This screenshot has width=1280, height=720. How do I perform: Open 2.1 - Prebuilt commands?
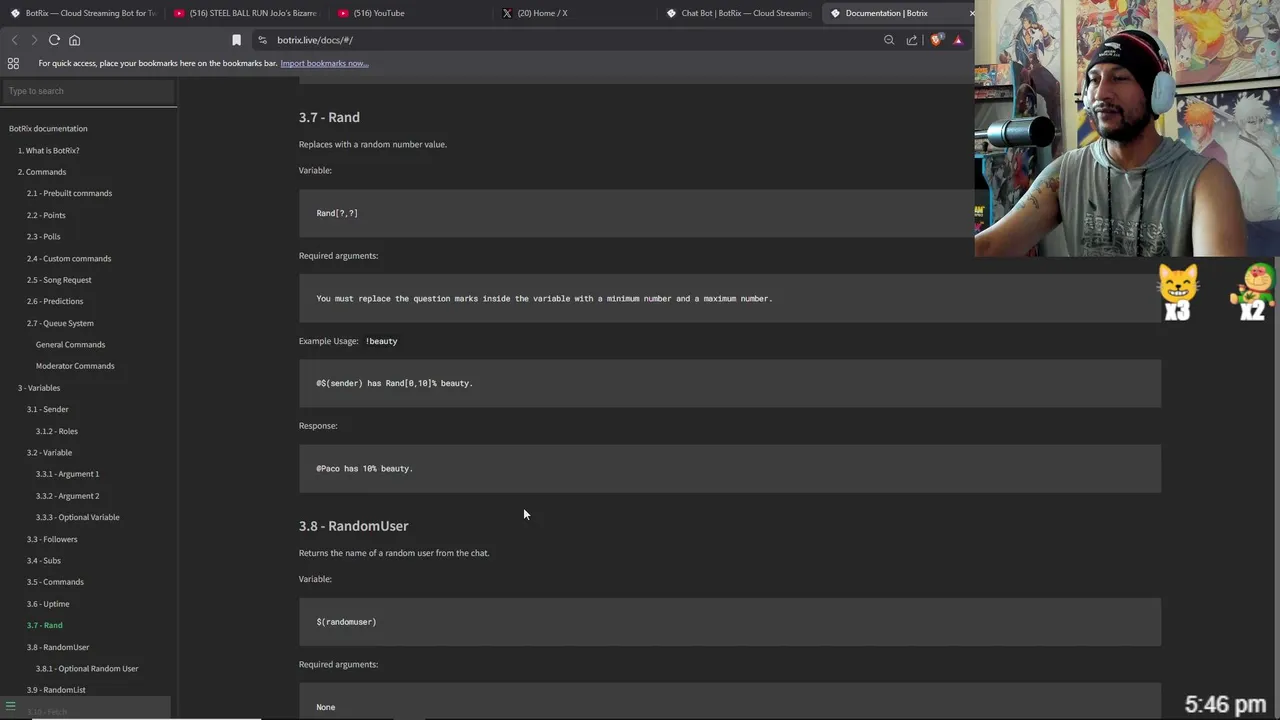pos(69,193)
